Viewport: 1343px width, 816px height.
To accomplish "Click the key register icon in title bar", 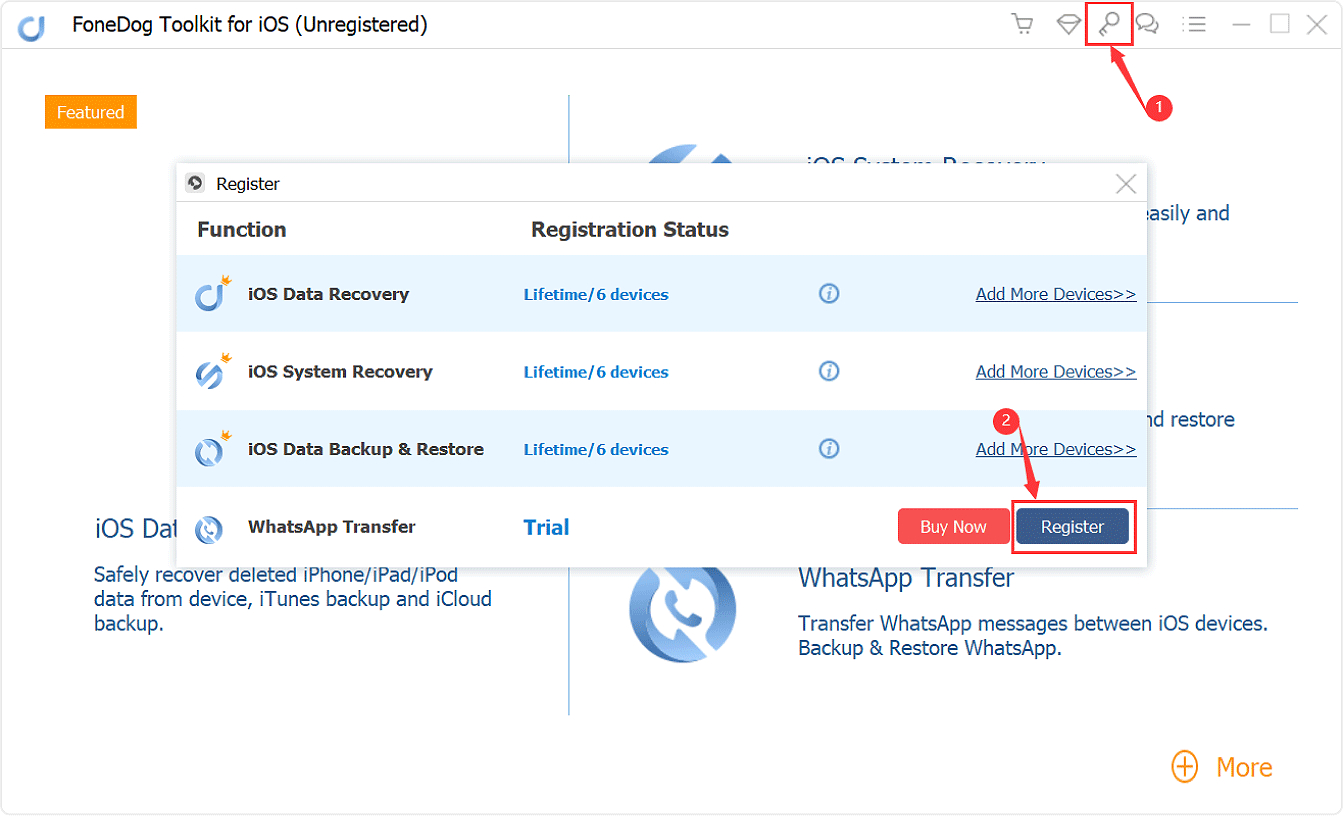I will [1109, 24].
